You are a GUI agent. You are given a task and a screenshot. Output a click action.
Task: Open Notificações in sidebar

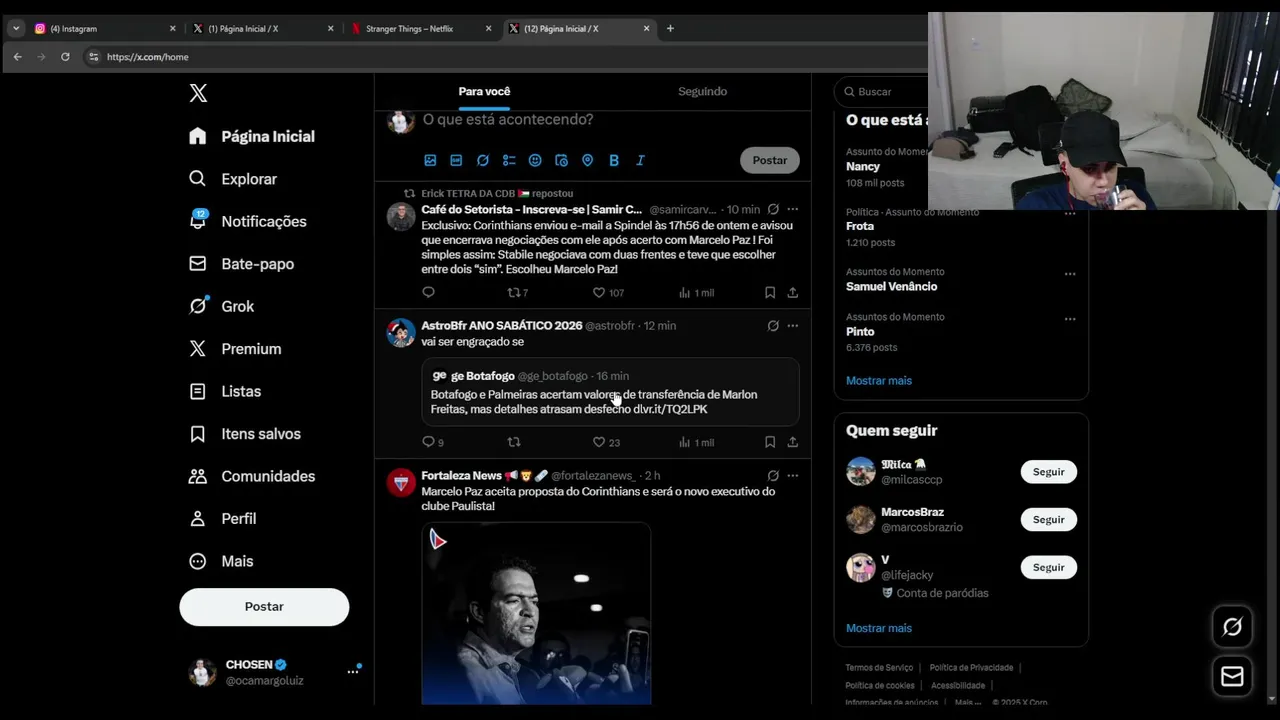tap(248, 221)
